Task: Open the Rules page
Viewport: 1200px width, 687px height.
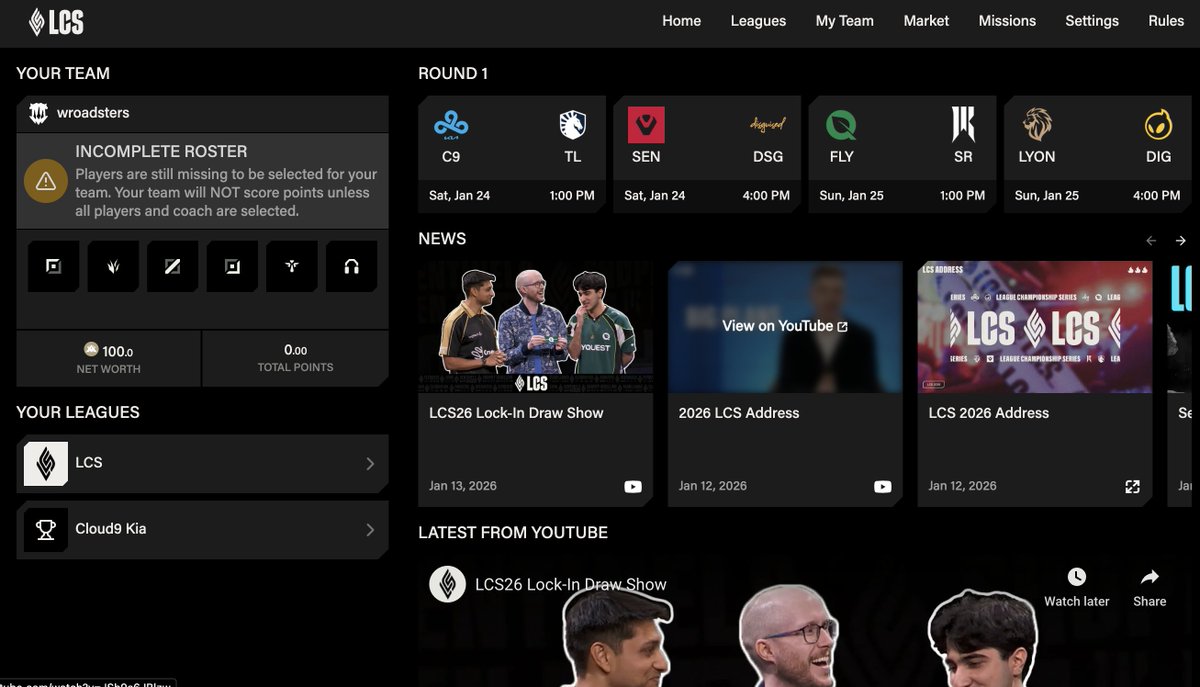Action: pyautogui.click(x=1166, y=21)
